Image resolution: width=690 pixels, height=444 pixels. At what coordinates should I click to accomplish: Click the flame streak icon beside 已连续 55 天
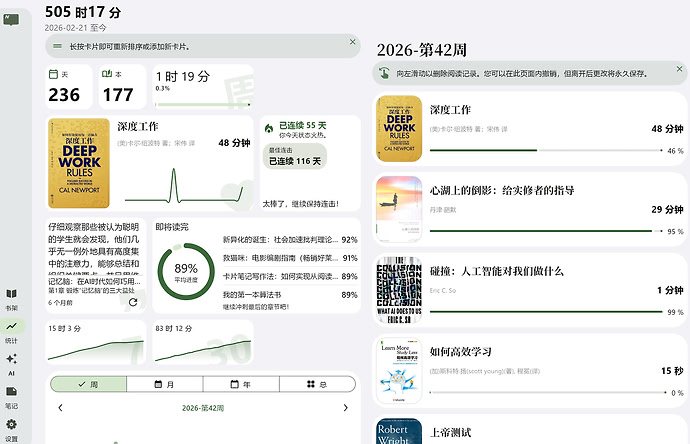pos(268,128)
